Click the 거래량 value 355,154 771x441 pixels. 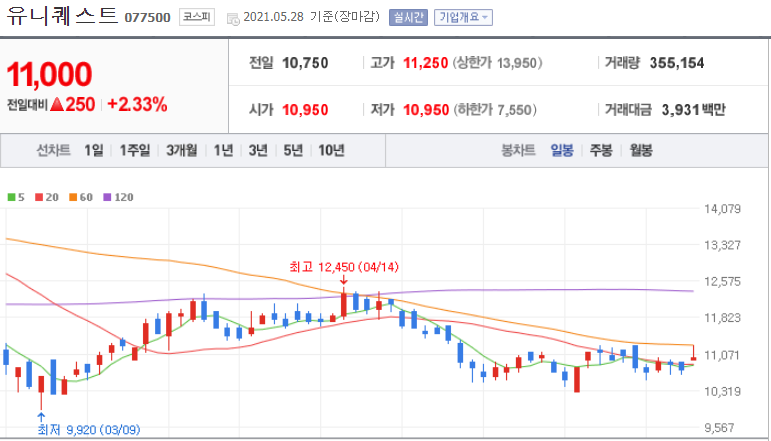[x=677, y=63]
